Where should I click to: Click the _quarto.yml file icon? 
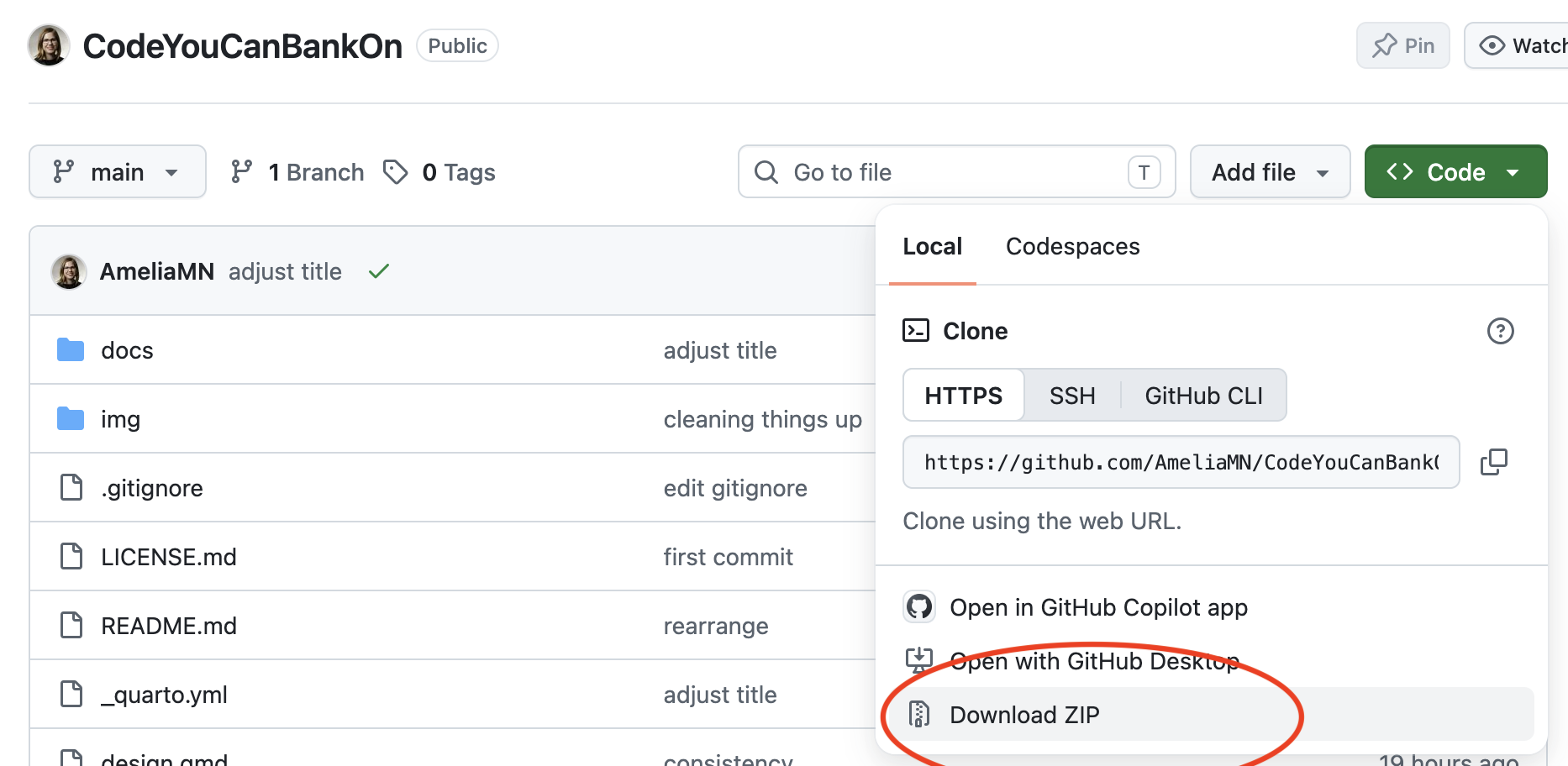(71, 694)
